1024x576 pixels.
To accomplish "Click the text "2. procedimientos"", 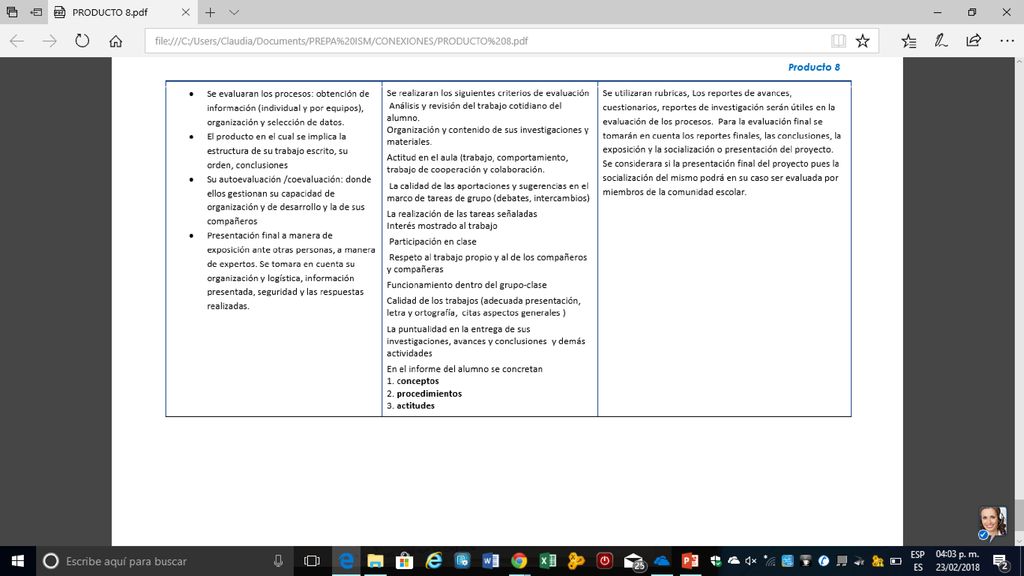I will pos(424,393).
